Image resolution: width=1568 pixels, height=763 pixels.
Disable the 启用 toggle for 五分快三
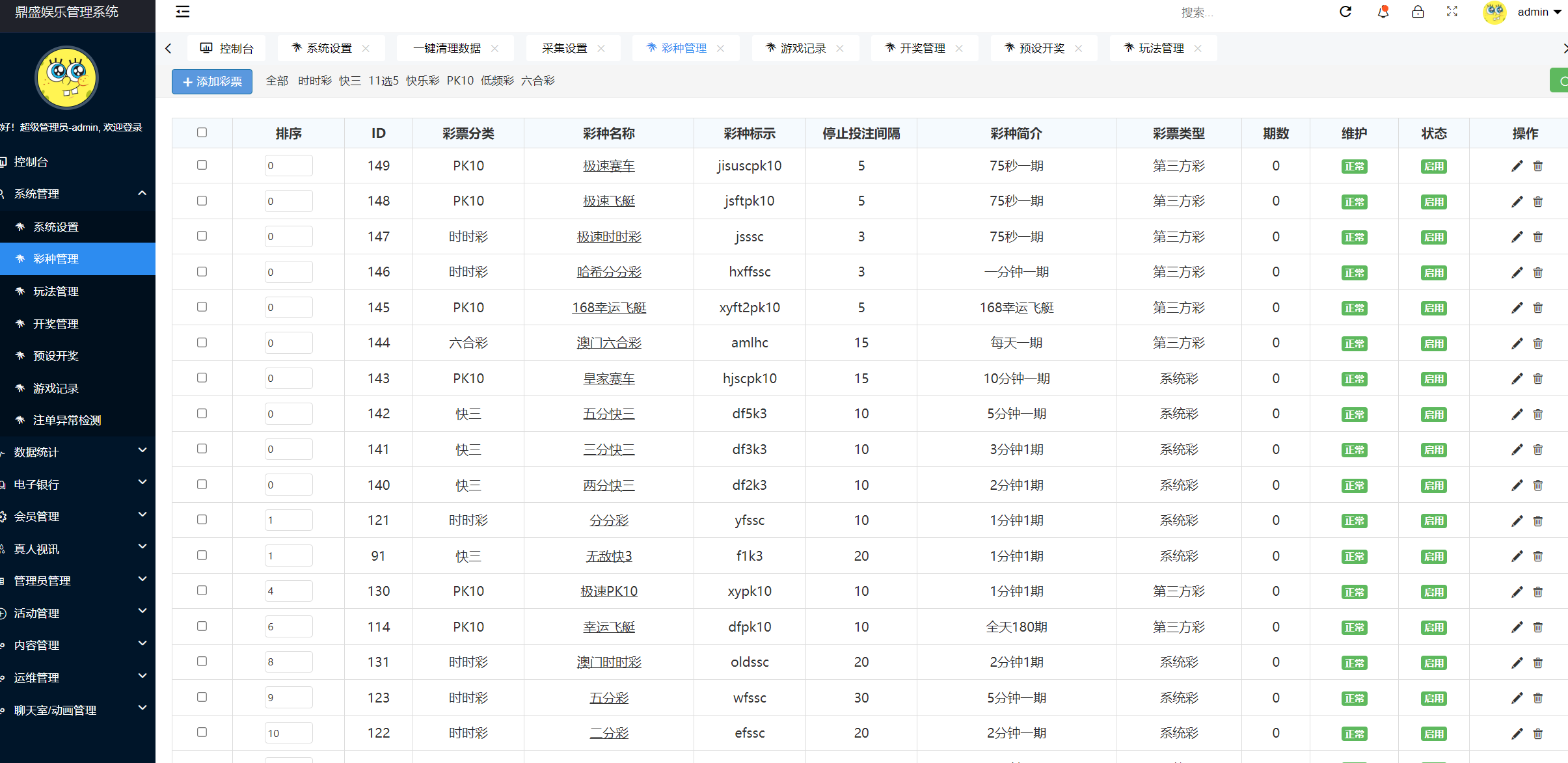tap(1434, 414)
